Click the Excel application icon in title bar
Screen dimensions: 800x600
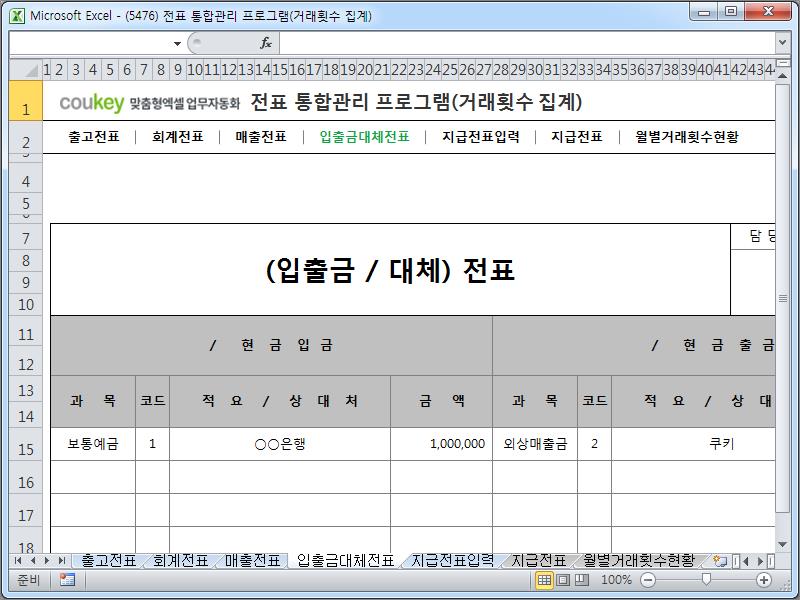(17, 15)
